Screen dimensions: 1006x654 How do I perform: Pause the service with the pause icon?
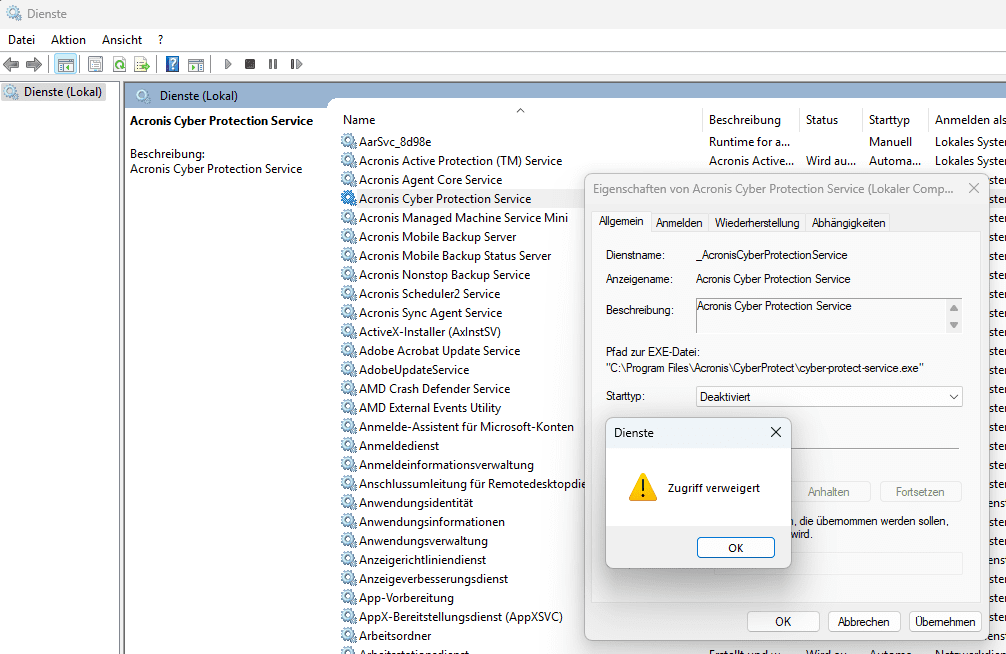(x=273, y=64)
